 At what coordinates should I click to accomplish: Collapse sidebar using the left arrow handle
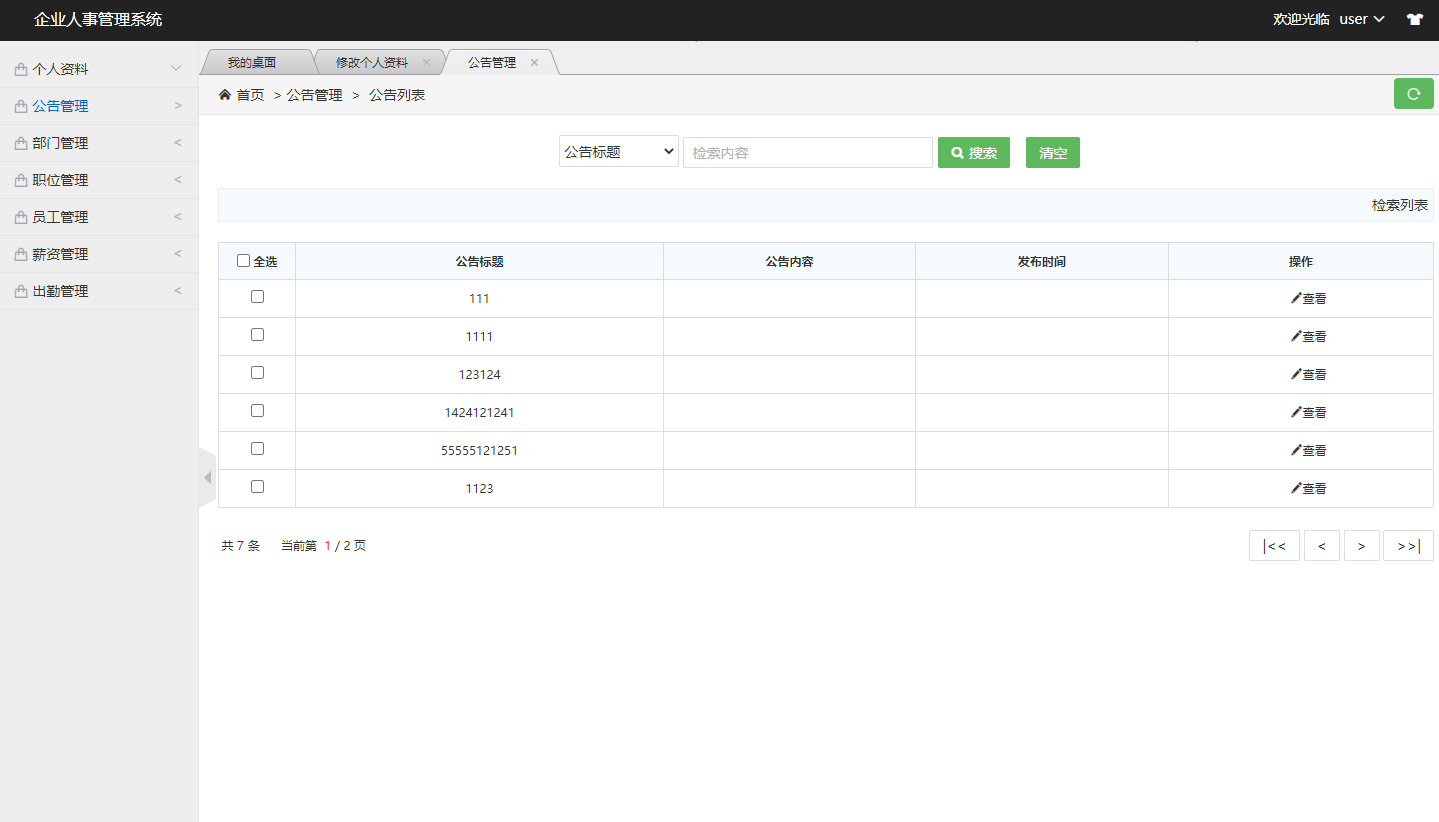(207, 478)
